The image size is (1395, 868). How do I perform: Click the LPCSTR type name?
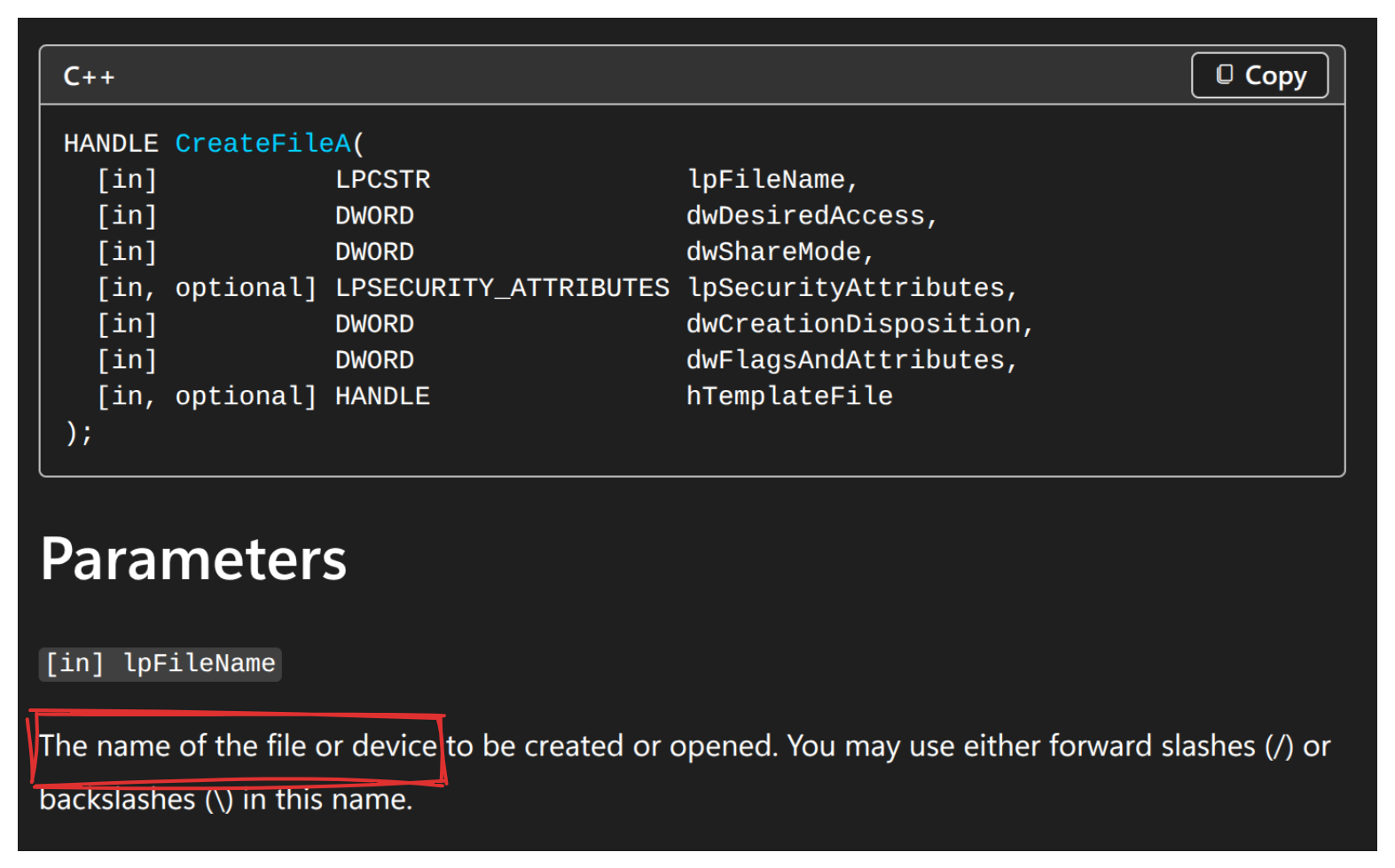click(x=383, y=180)
